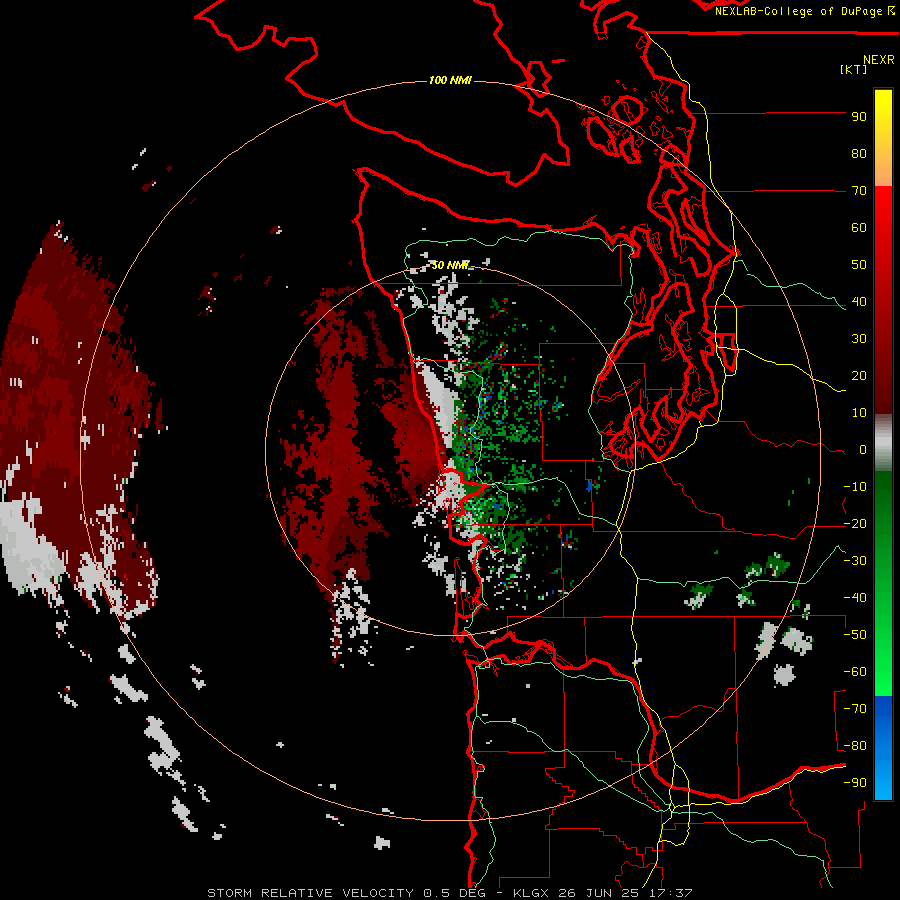Click the 0 value on velocity scale
This screenshot has width=900, height=900.
click(x=863, y=450)
